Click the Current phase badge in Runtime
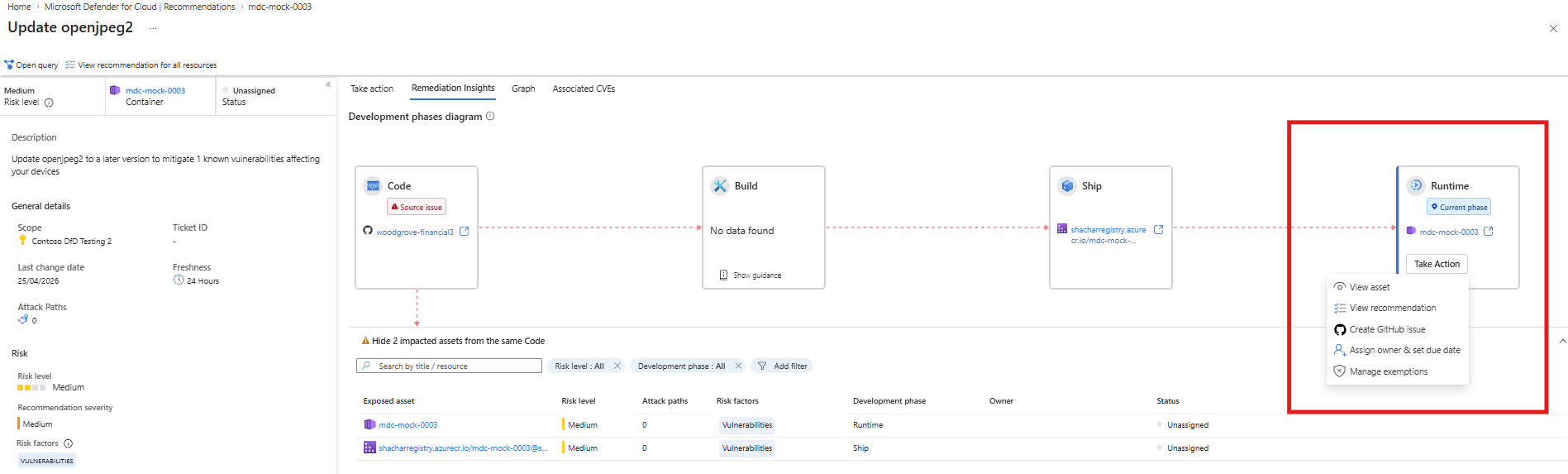1568x474 pixels. (x=1459, y=207)
